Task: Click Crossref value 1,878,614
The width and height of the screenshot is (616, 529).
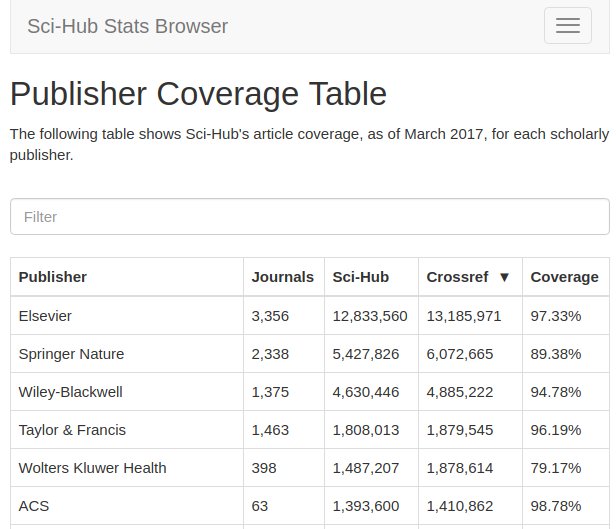Action: click(460, 469)
